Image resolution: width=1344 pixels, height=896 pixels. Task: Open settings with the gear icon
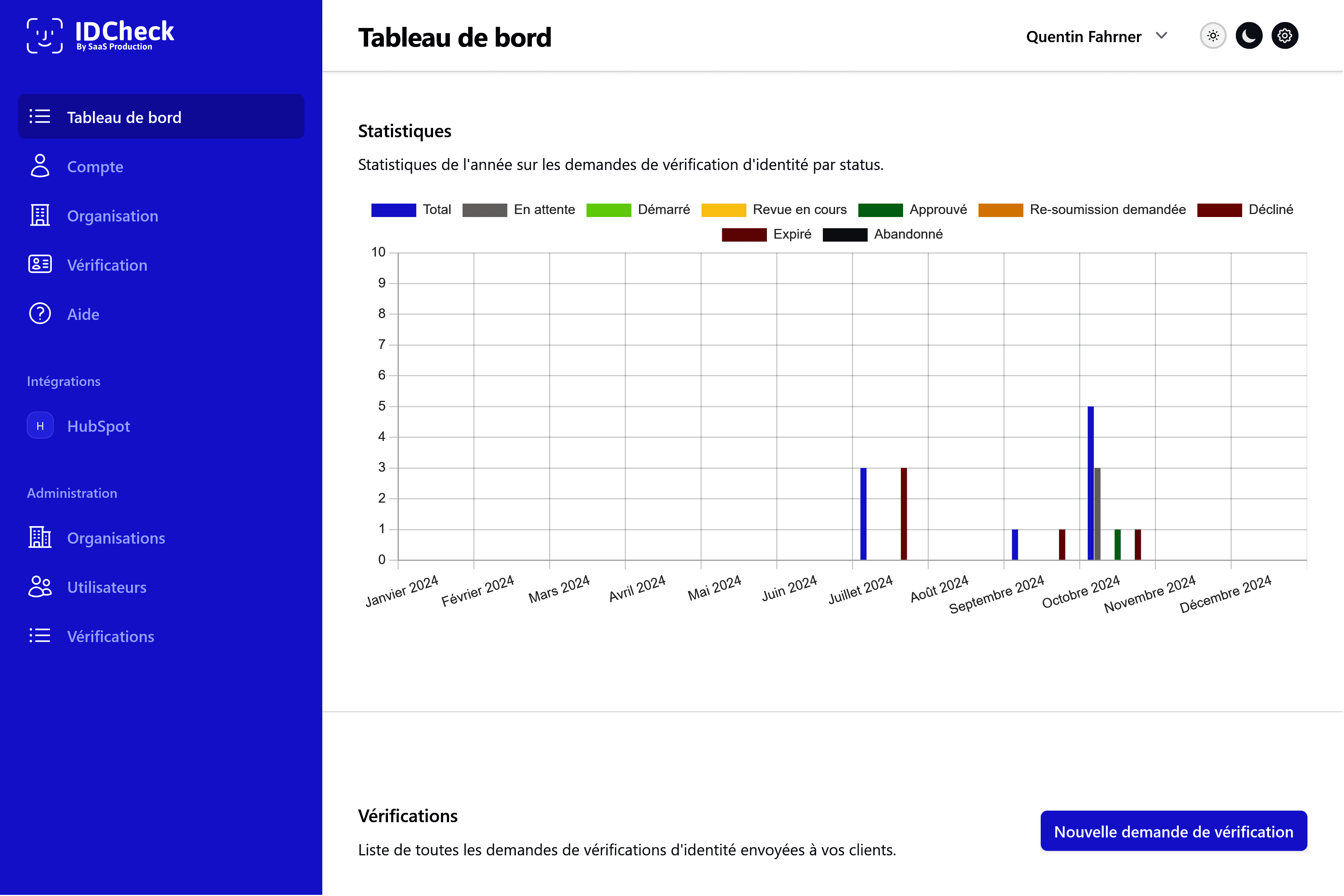click(1285, 36)
